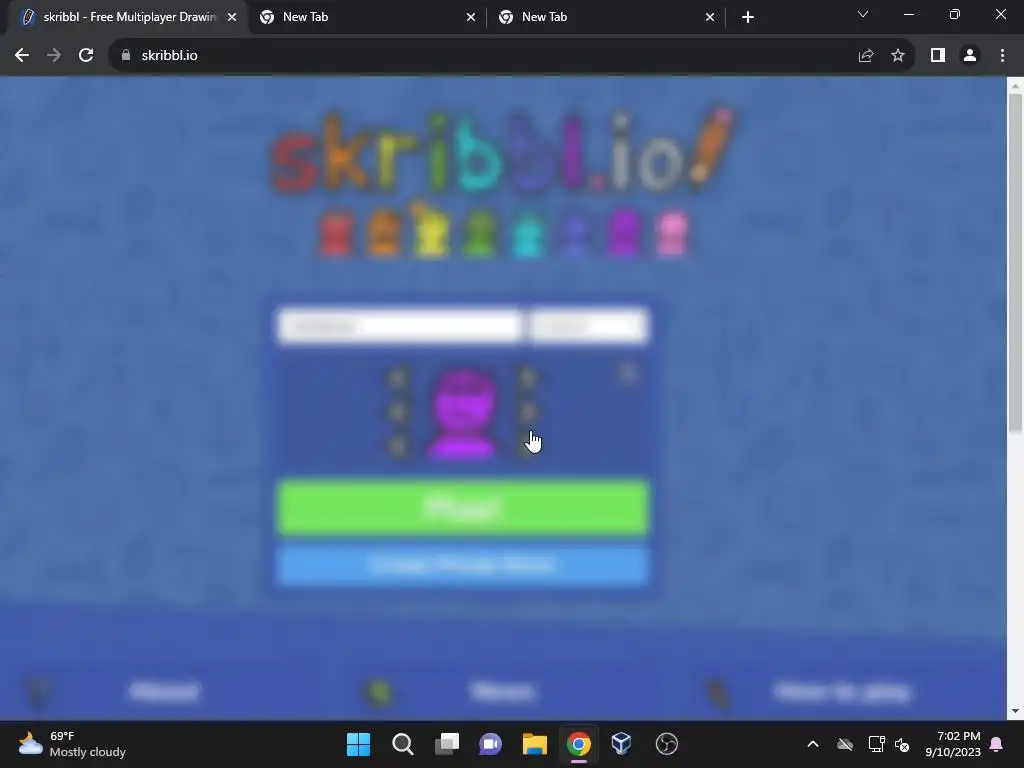Open the Chat app on the taskbar
The height and width of the screenshot is (768, 1024).
[490, 744]
